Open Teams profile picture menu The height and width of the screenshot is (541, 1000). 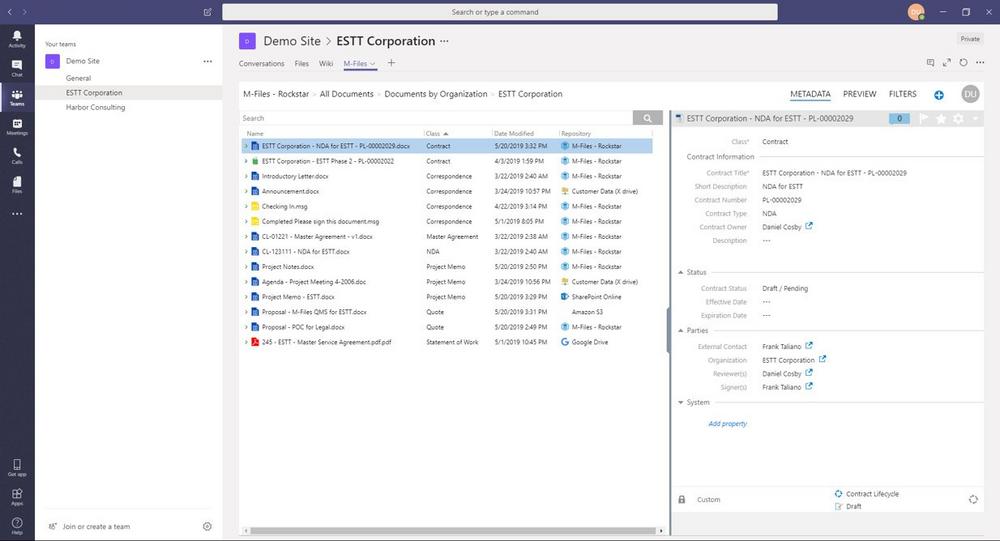point(916,12)
